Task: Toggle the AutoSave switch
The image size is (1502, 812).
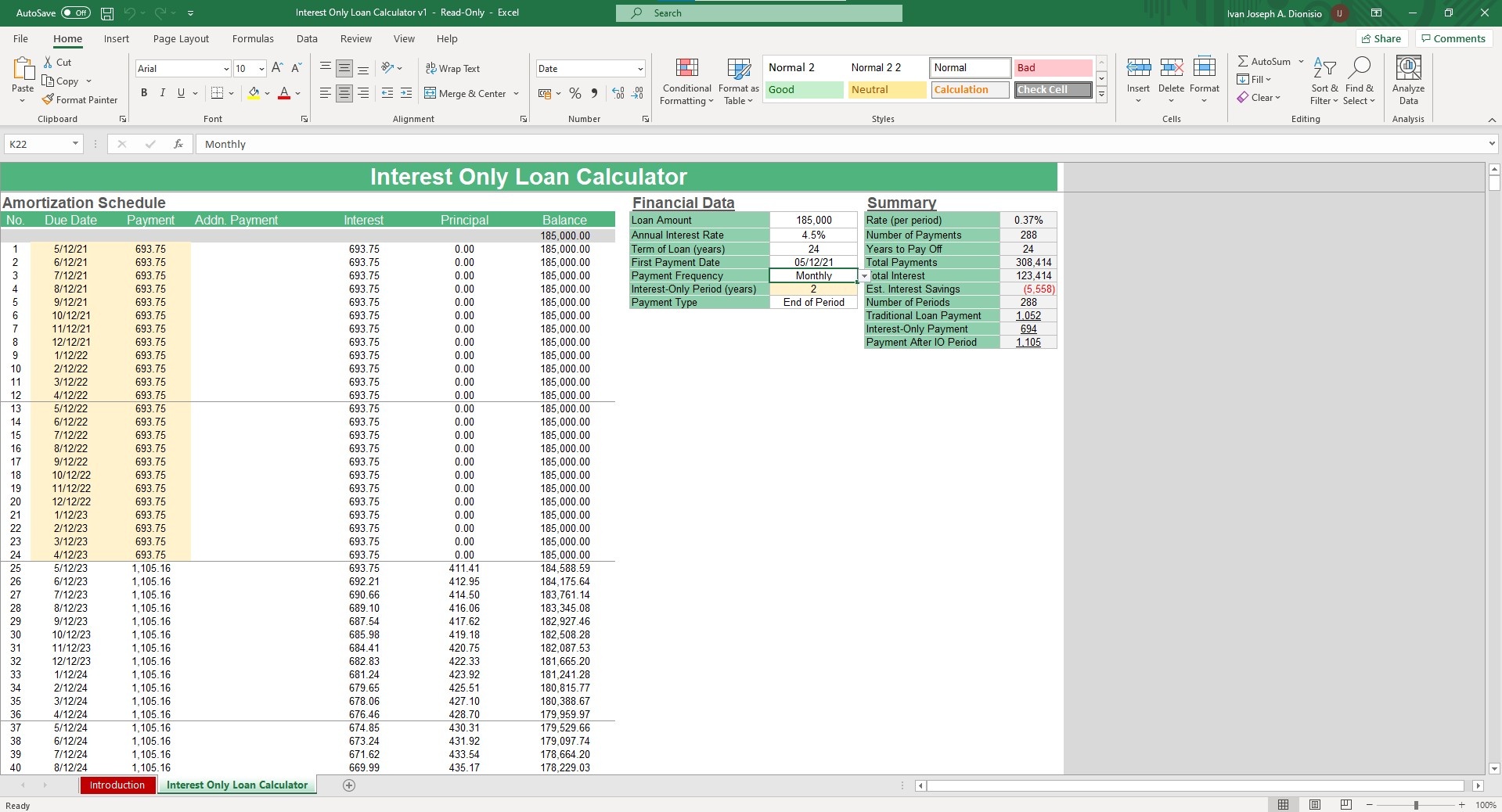Action: click(76, 13)
